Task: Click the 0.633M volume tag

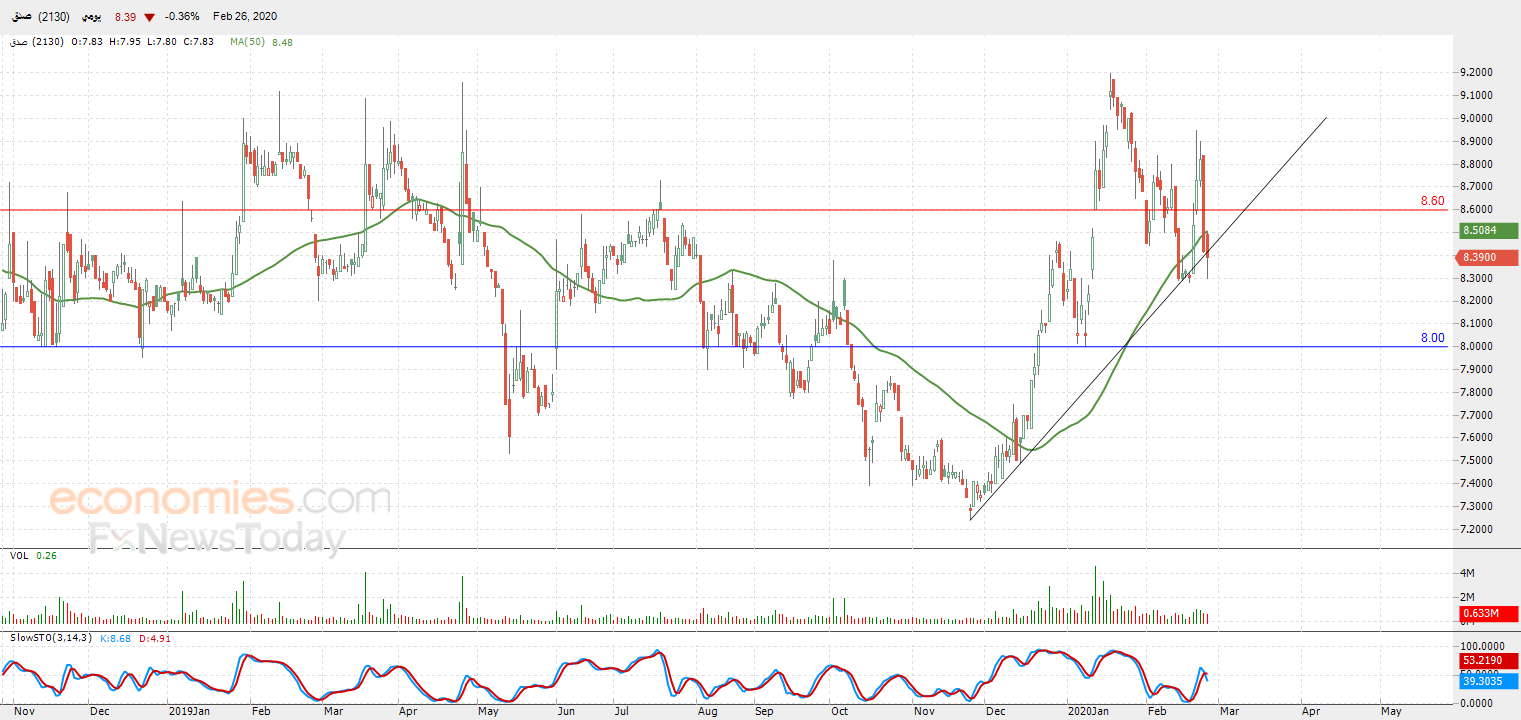Action: coord(1488,613)
